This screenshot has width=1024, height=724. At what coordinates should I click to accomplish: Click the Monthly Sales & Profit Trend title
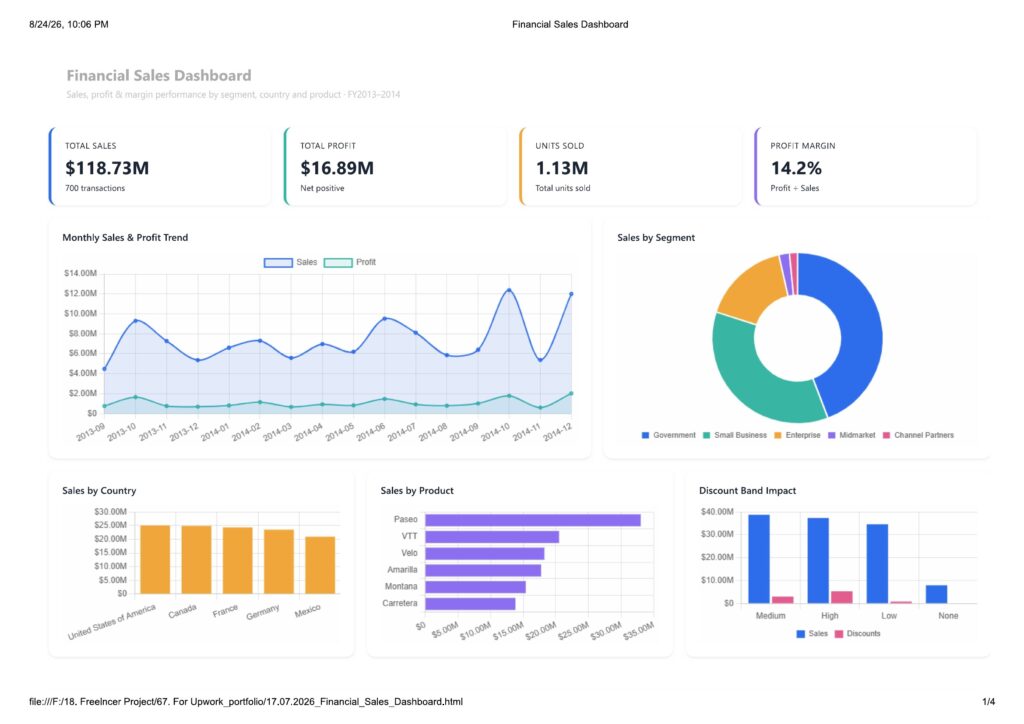click(125, 238)
